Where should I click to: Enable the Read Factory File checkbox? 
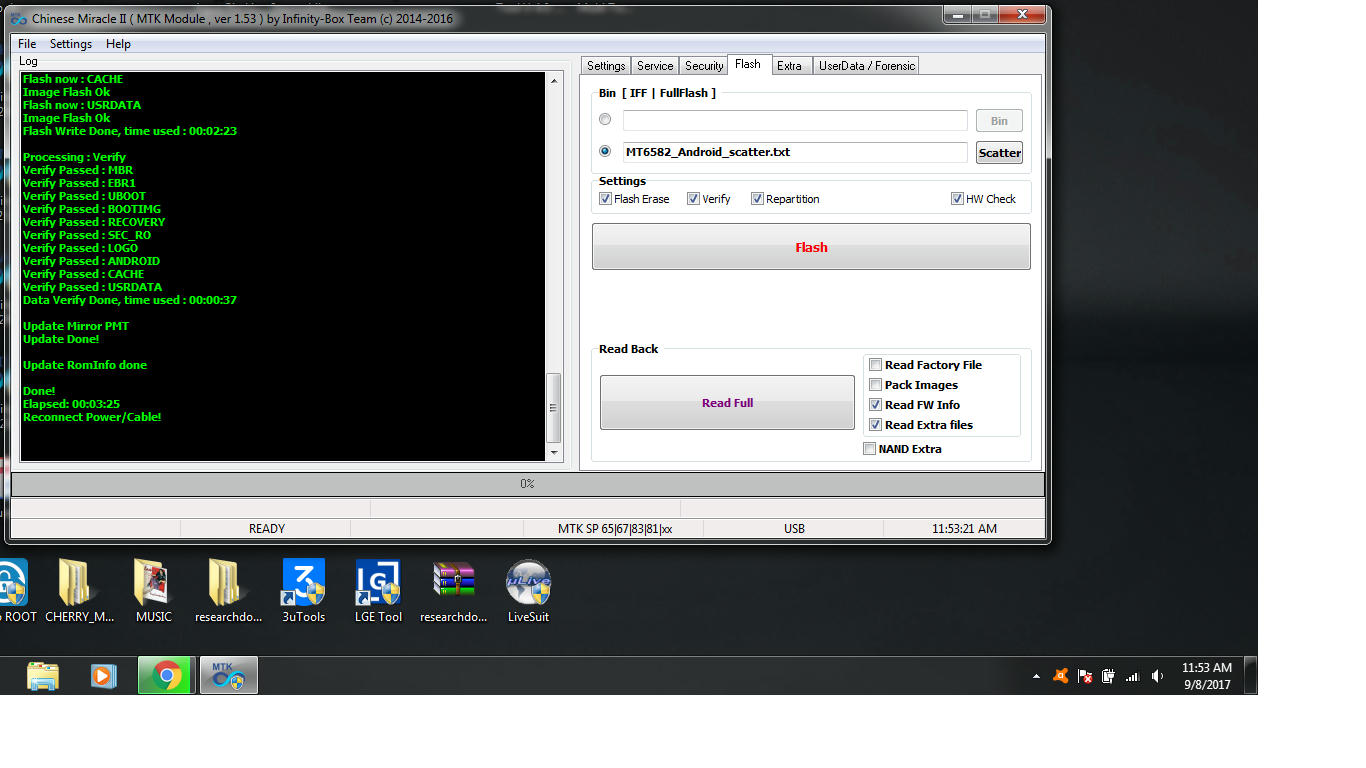coord(876,365)
